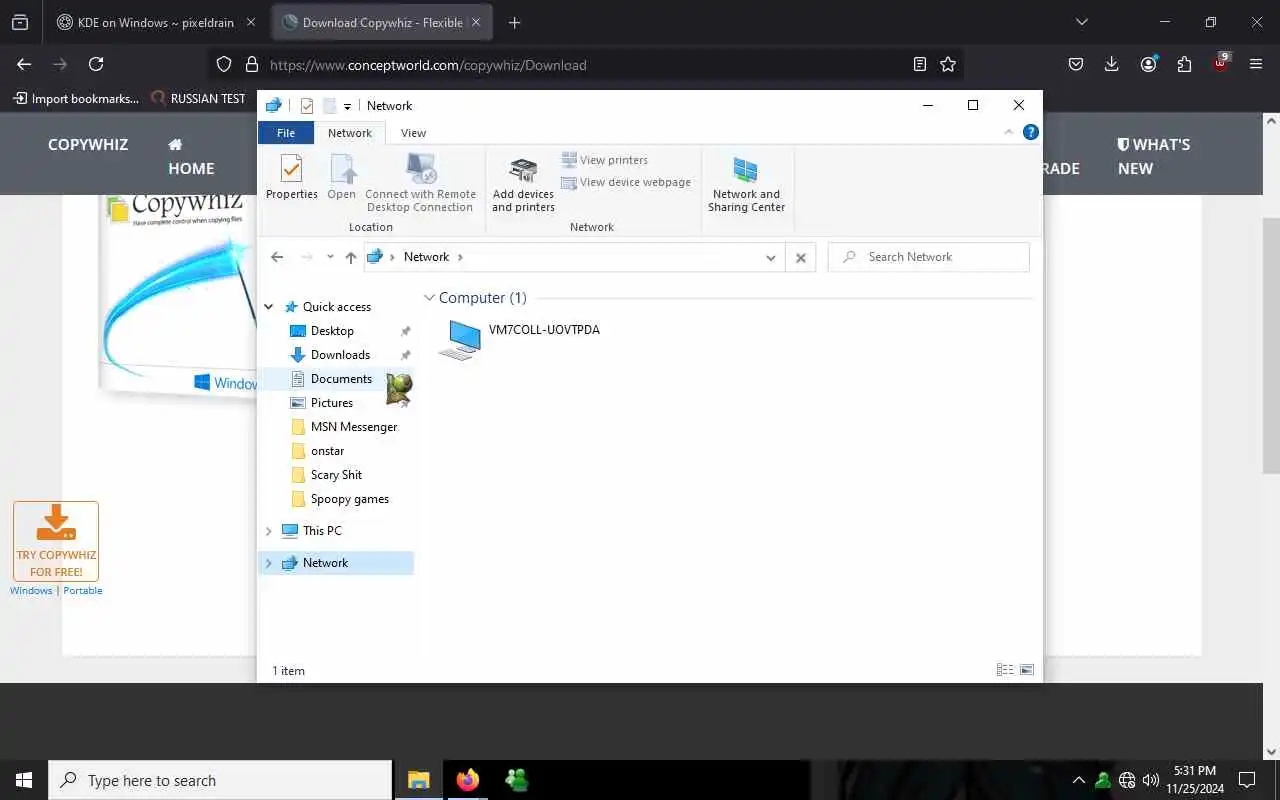Open recent locations dropdown arrow

click(330, 257)
